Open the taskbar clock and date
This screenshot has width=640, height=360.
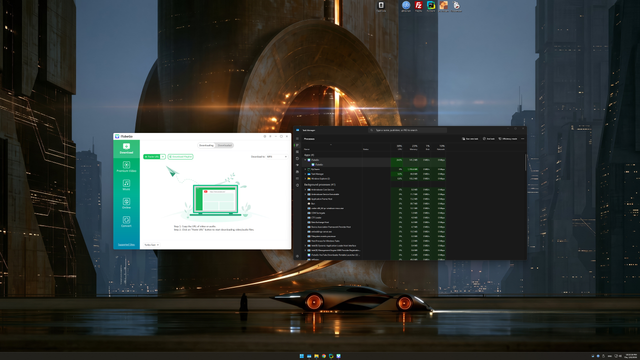[631, 356]
